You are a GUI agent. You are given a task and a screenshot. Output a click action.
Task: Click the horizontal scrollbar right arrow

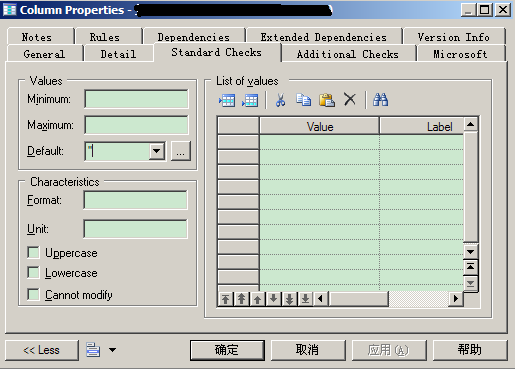click(456, 298)
